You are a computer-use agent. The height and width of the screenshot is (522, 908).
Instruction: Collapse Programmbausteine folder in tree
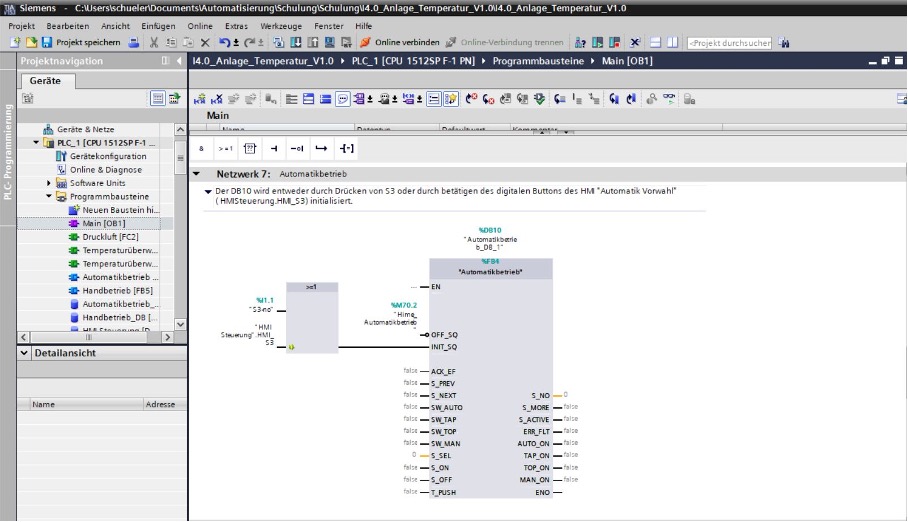tap(49, 197)
